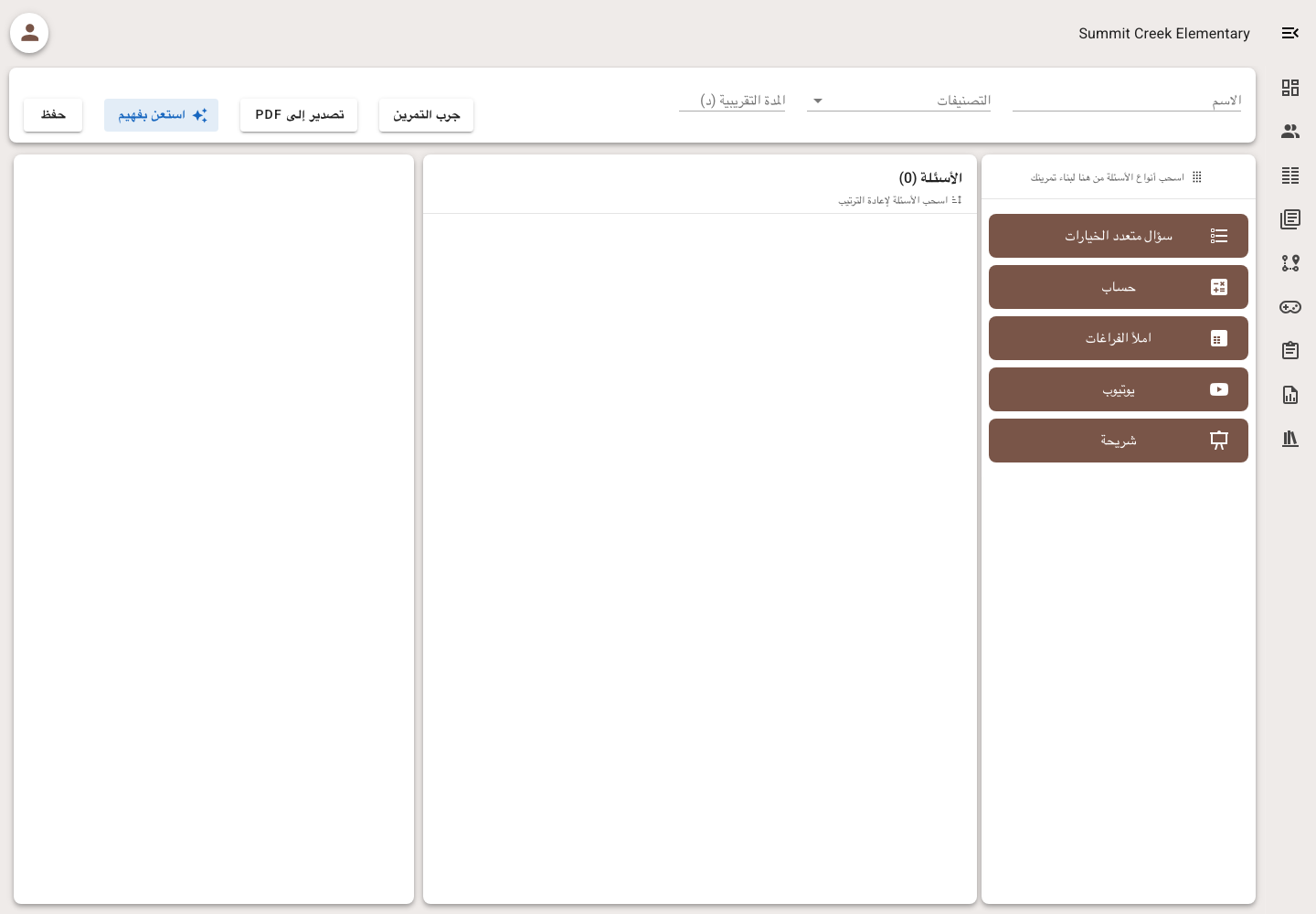Focus the المدة التقريبية duration field
The image size is (1316, 914).
[732, 101]
